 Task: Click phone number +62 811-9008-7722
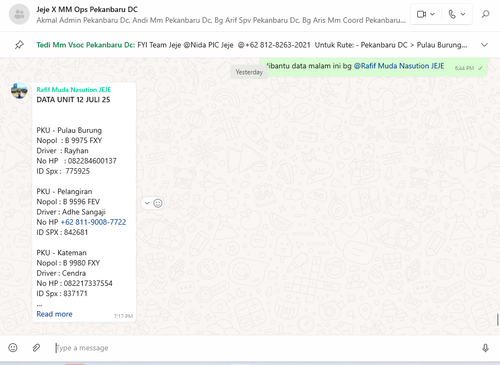93,222
